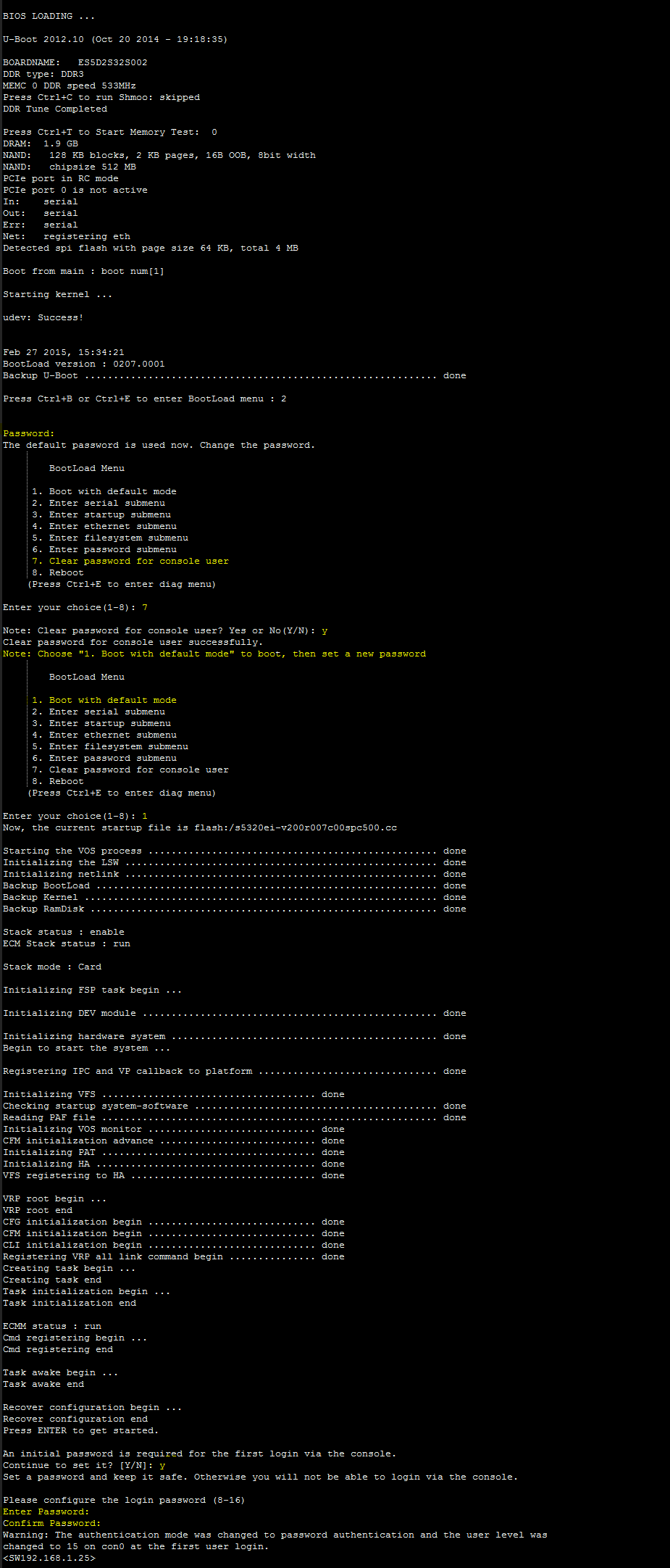Click the "Detected spi flash" line

151,248
